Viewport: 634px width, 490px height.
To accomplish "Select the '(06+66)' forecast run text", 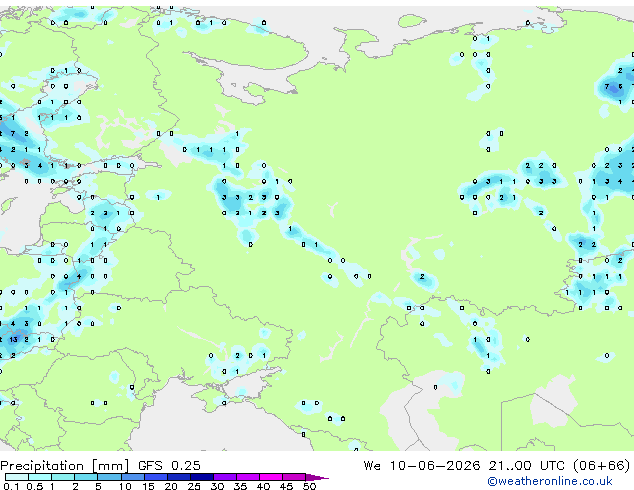I will [602, 466].
